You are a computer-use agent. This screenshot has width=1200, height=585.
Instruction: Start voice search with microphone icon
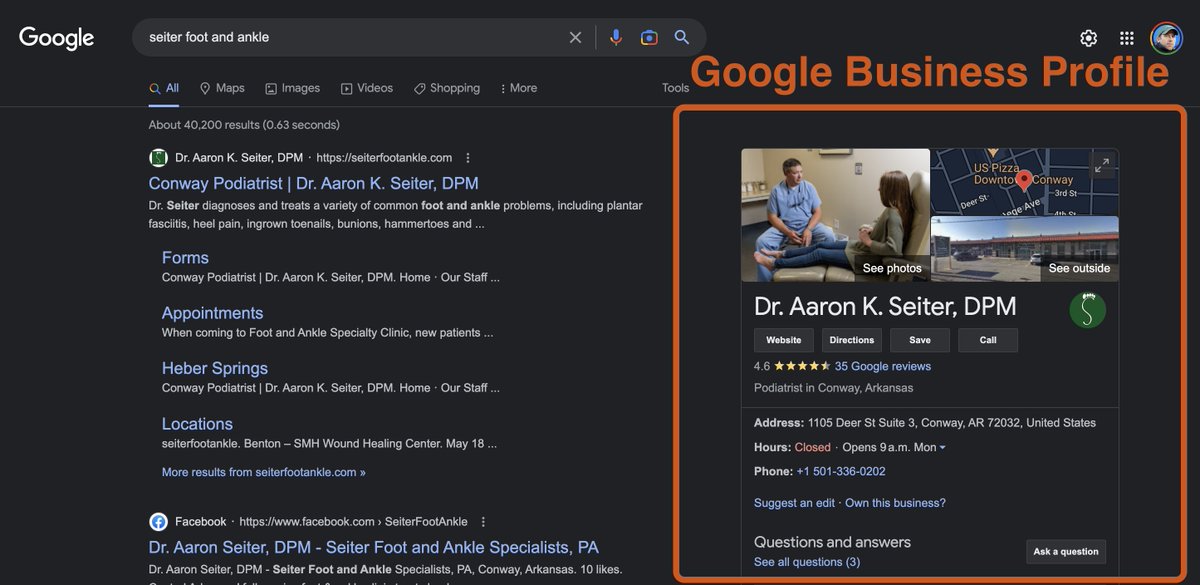[x=616, y=37]
